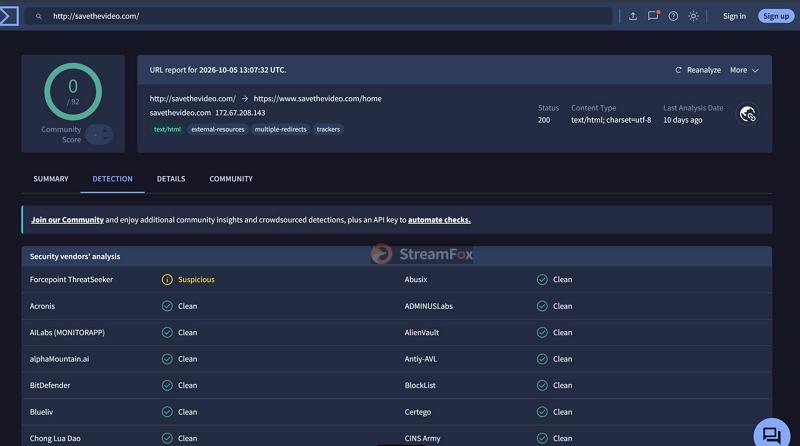The width and height of the screenshot is (800, 446).
Task: Switch to the SUMMARY tab
Action: click(x=51, y=179)
